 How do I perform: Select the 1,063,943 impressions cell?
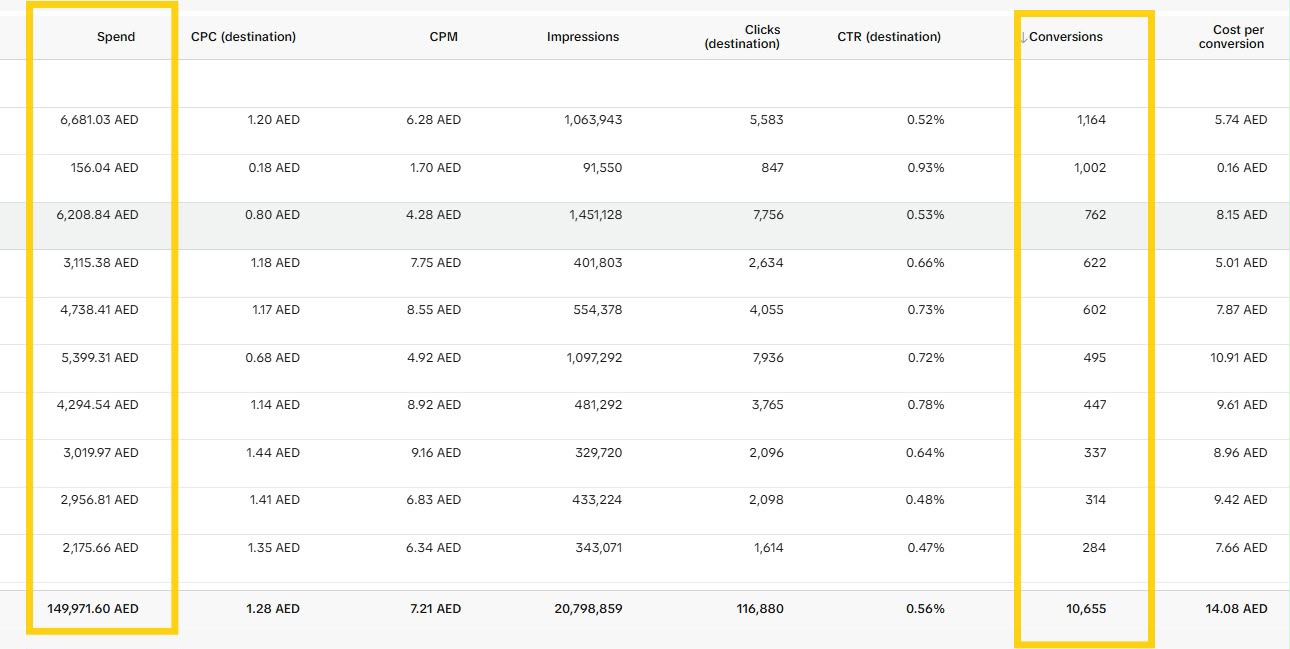pos(594,120)
